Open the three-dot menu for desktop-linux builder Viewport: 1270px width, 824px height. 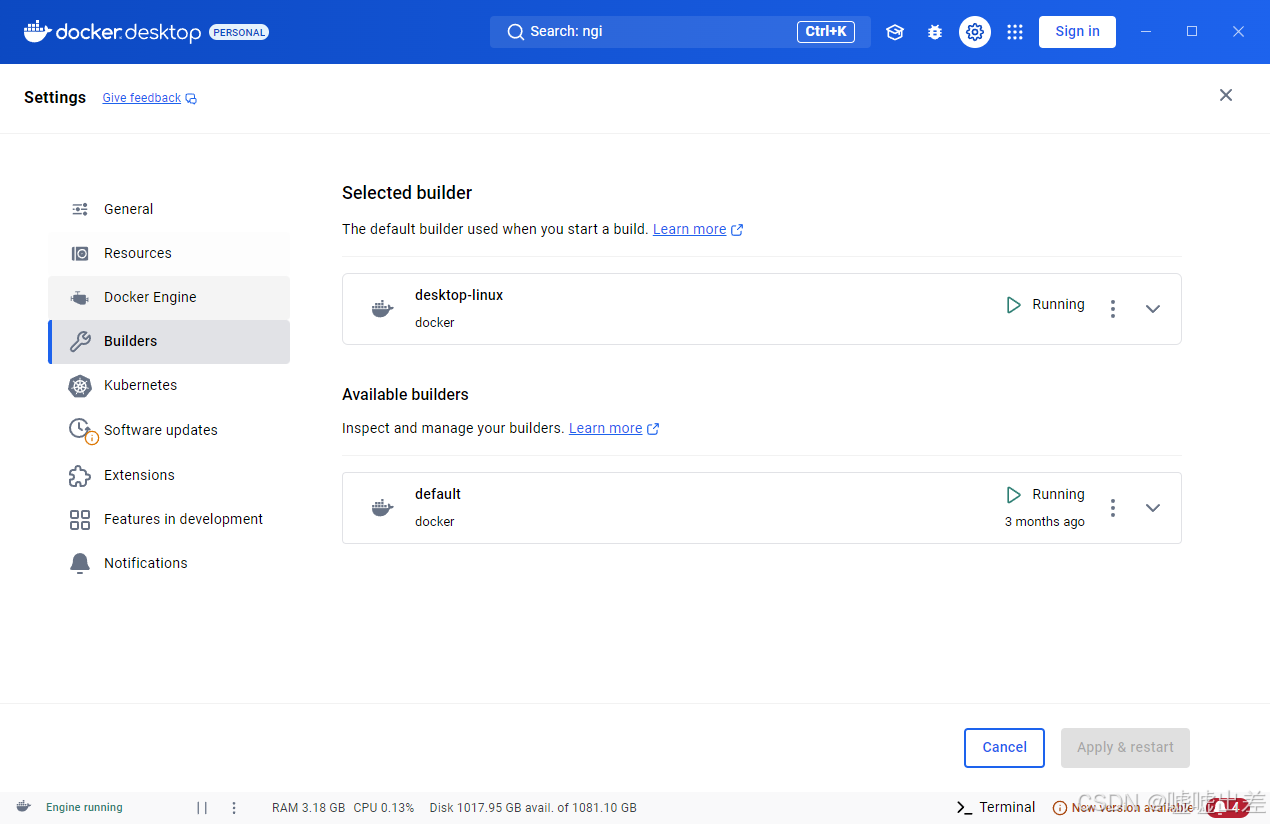1113,309
